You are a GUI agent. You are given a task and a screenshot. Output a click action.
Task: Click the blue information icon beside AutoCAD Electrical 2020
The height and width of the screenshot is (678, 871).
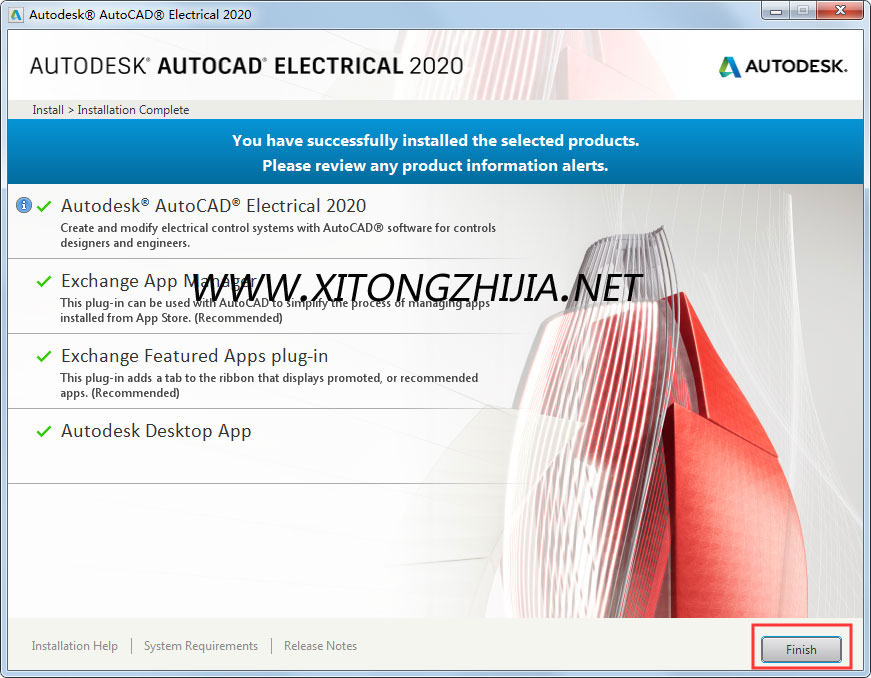24,205
